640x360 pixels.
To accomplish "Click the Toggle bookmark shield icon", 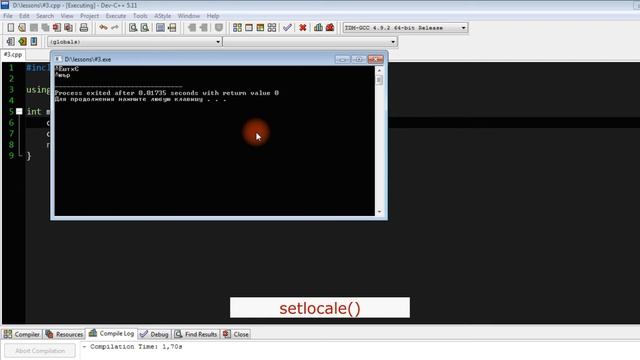I will point(219,27).
